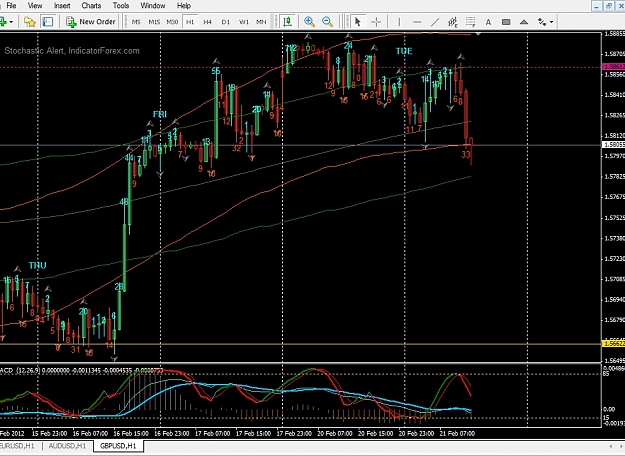This screenshot has width=625, height=456.
Task: Select the Trendline drawing tool
Action: pyautogui.click(x=435, y=22)
